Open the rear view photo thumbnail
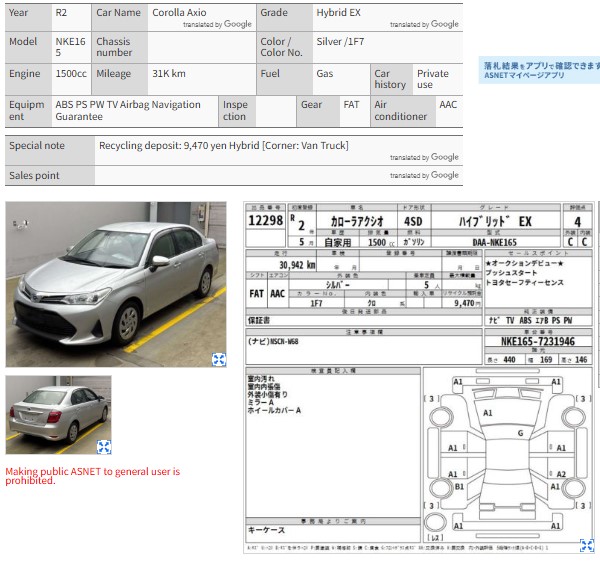The height and width of the screenshot is (568, 600). click(58, 415)
